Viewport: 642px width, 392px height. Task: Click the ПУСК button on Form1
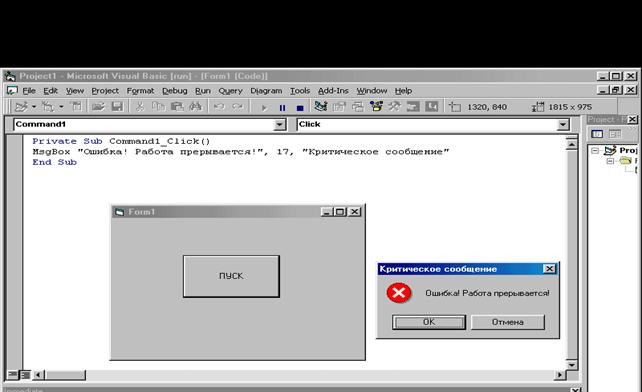tap(231, 276)
